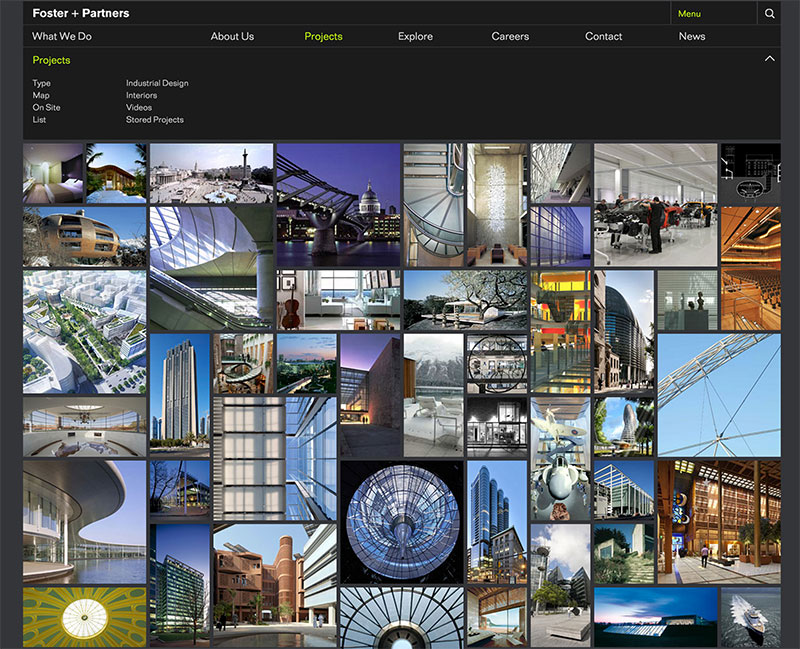Screen dimensions: 800x649
Task: Open the dusk stone museum entrance thumbnail
Action: pyautogui.click(x=370, y=395)
